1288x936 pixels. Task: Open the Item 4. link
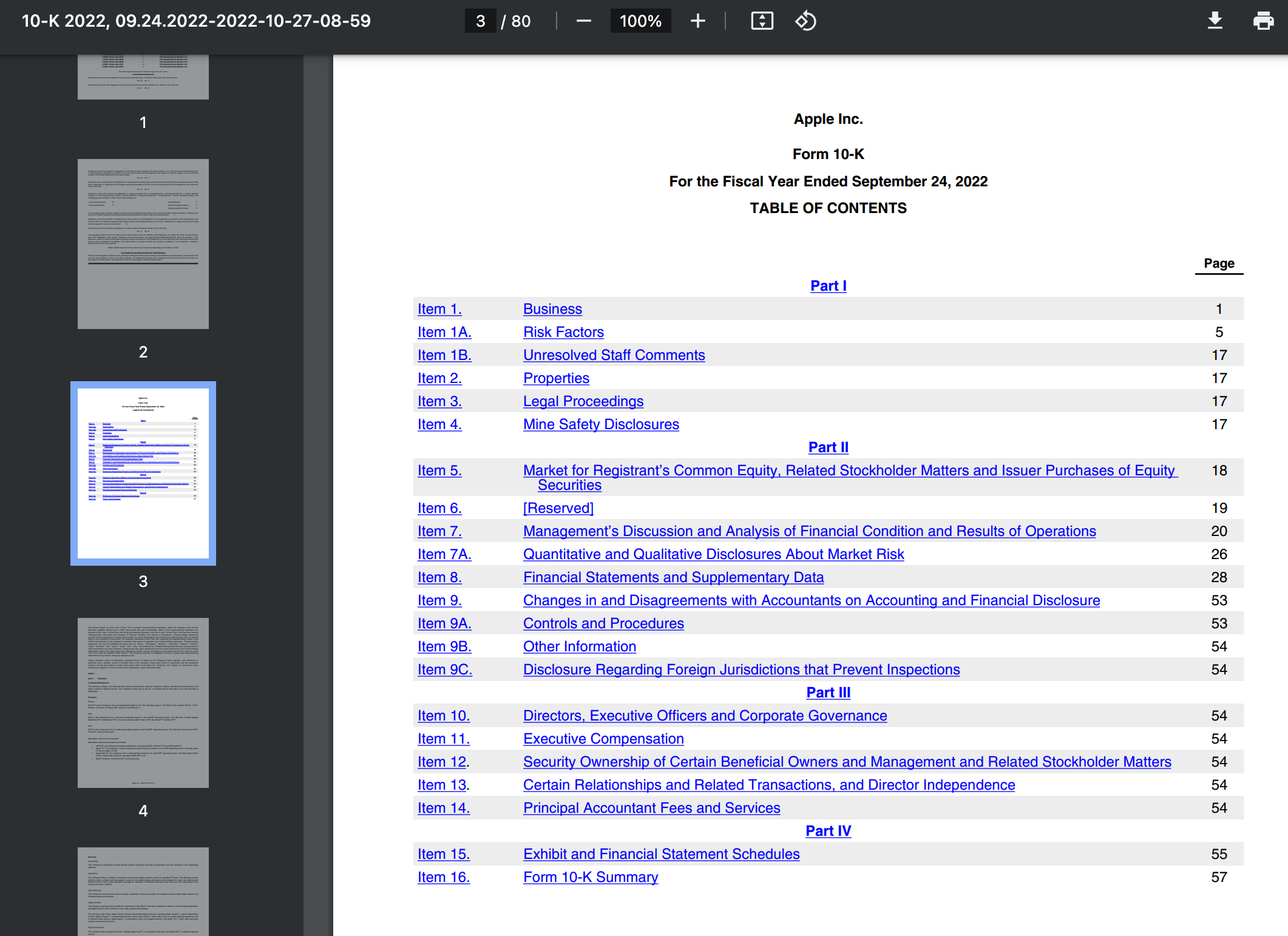pyautogui.click(x=439, y=424)
